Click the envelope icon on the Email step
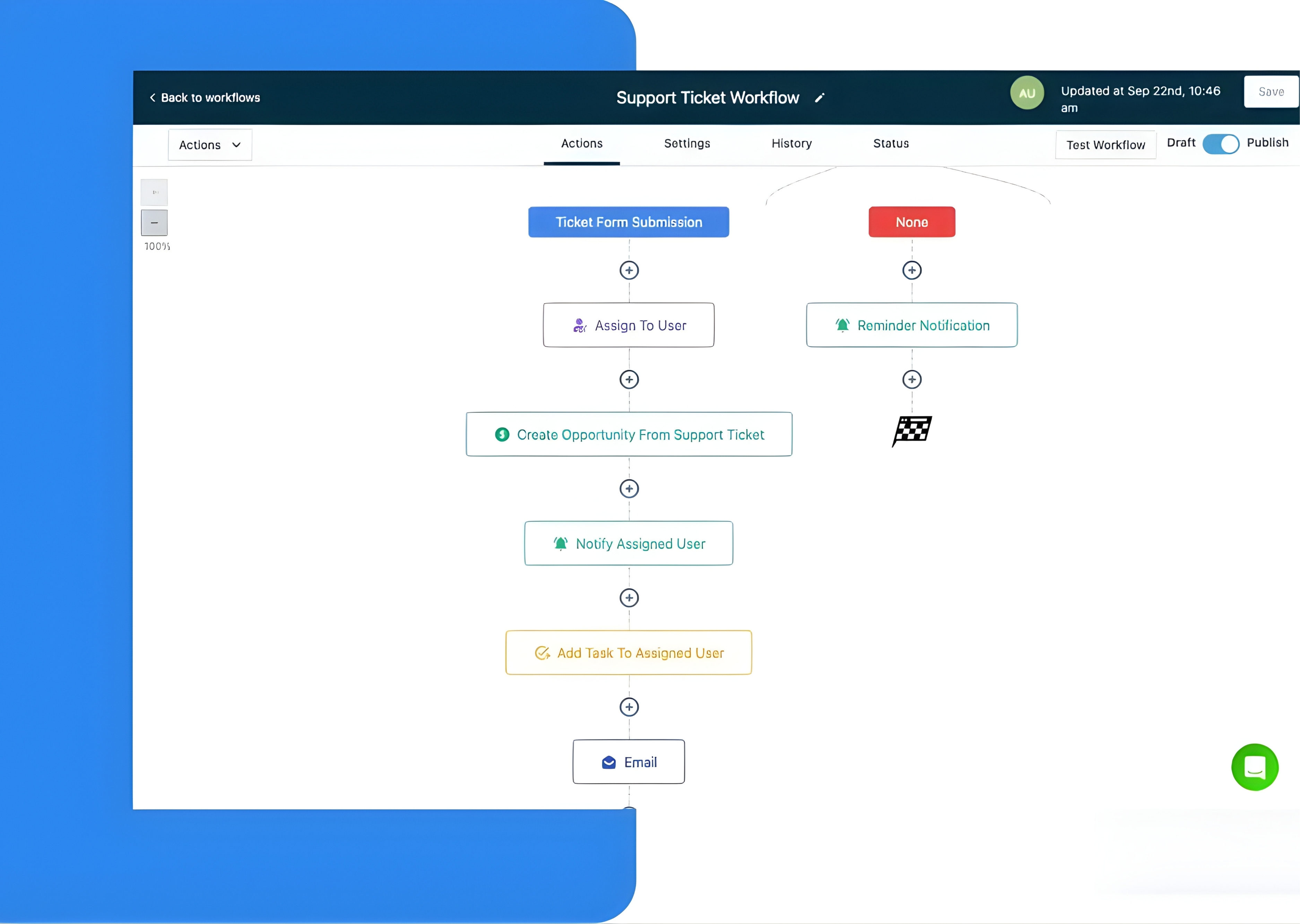Image resolution: width=1300 pixels, height=924 pixels. click(609, 762)
